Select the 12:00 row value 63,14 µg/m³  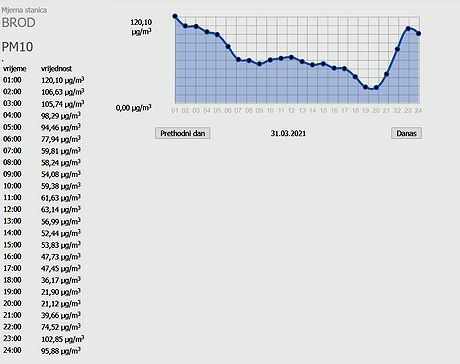(61, 210)
